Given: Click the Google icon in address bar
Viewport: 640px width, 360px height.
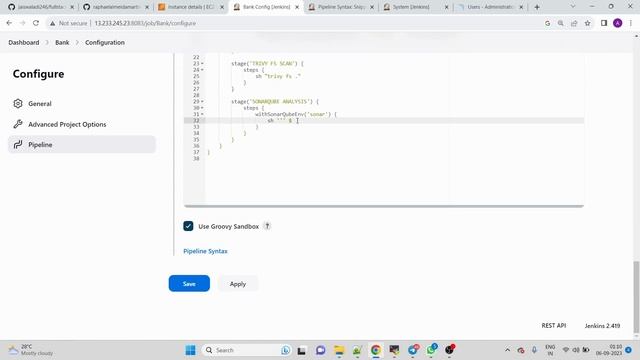Looking at the screenshot, I should pos(547,23).
